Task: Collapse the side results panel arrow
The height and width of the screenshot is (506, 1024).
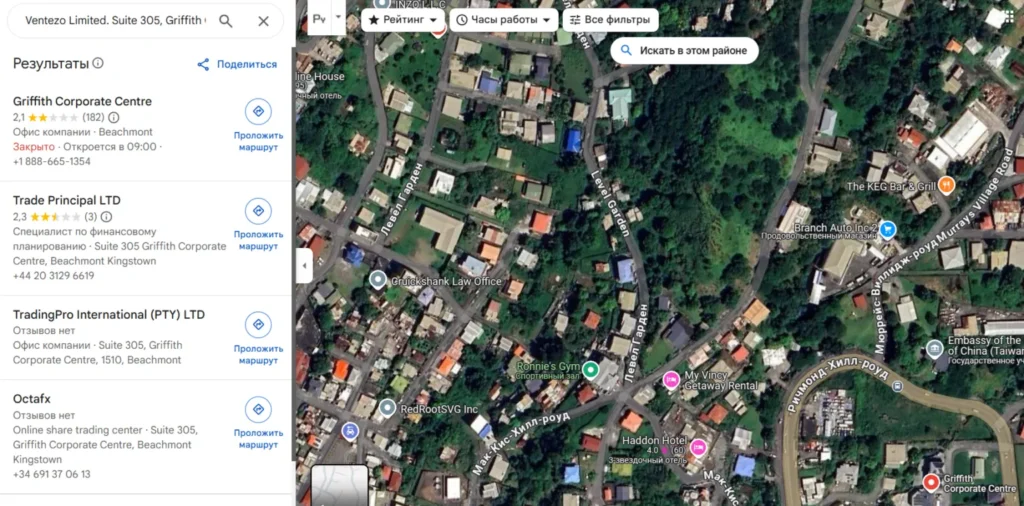Action: (304, 265)
